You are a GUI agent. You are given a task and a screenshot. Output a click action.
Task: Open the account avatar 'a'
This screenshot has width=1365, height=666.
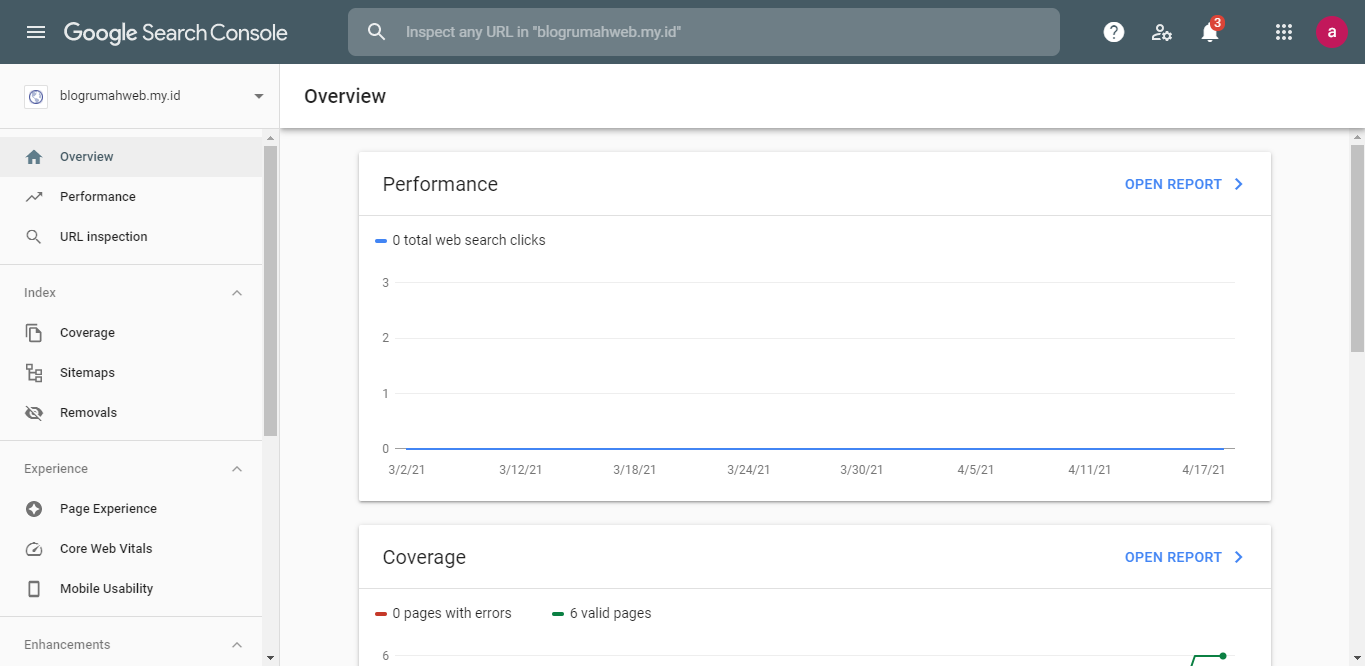click(x=1331, y=32)
